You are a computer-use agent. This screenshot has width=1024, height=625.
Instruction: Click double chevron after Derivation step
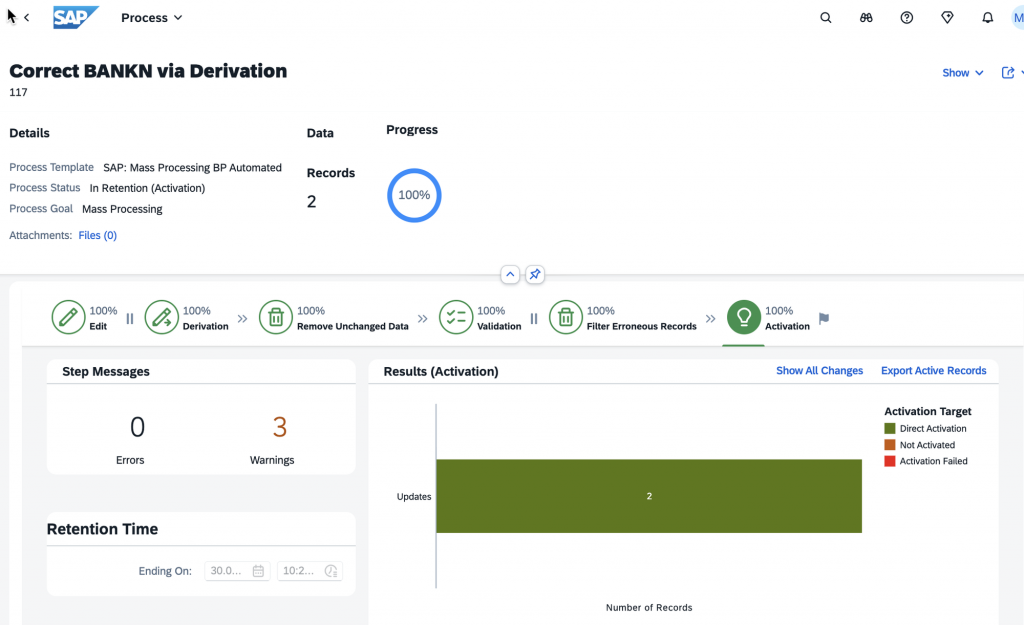coord(243,319)
